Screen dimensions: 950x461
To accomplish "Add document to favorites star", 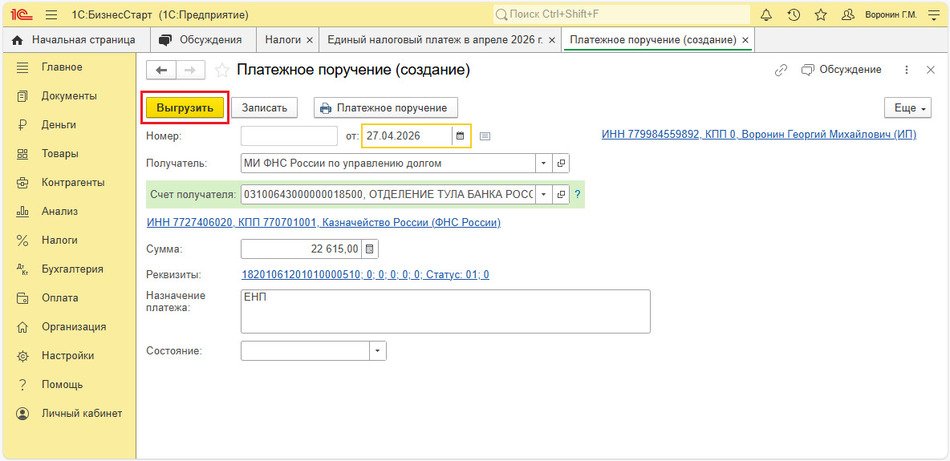I will pos(222,70).
